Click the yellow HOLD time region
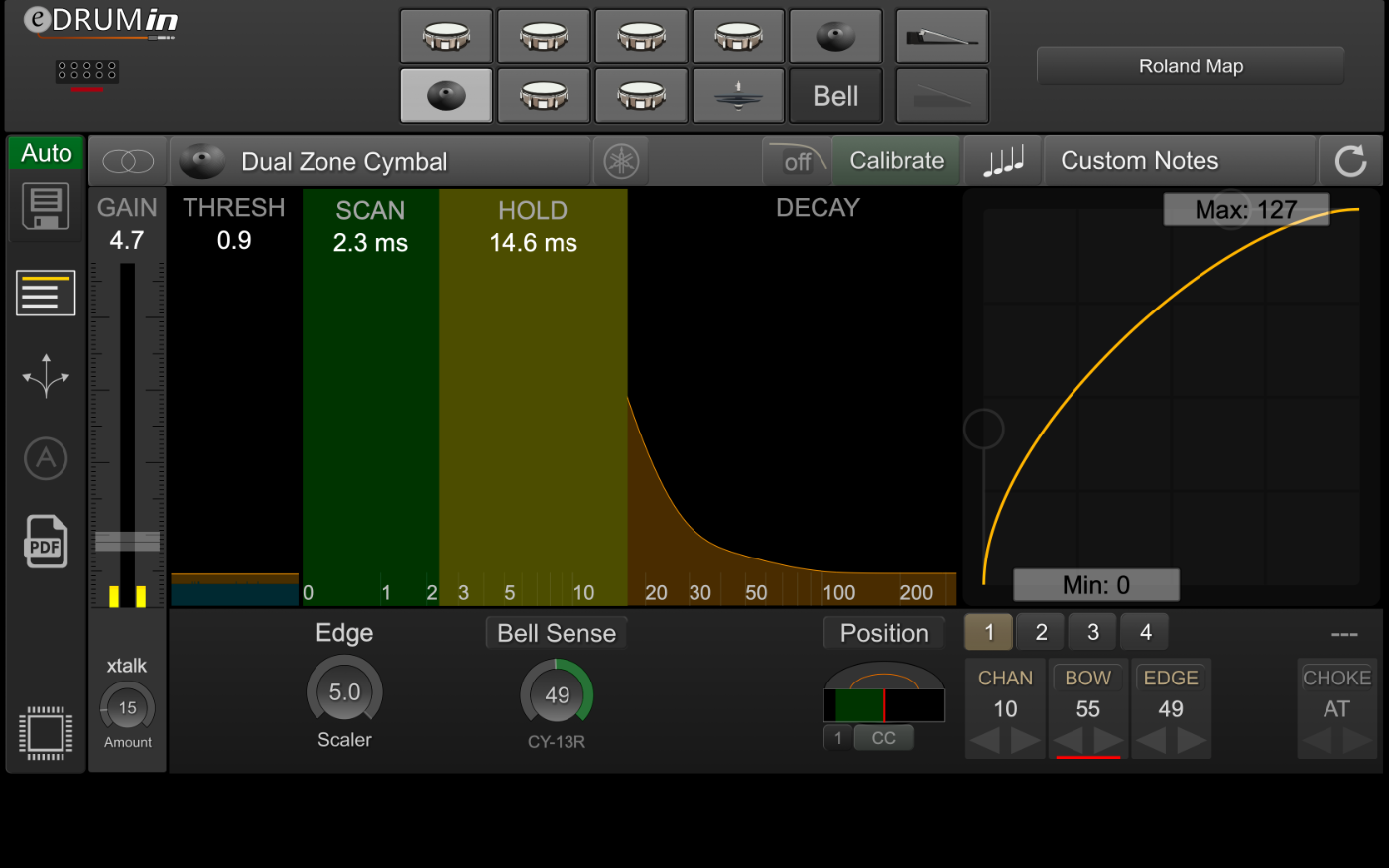The height and width of the screenshot is (868, 1389). tap(533, 397)
